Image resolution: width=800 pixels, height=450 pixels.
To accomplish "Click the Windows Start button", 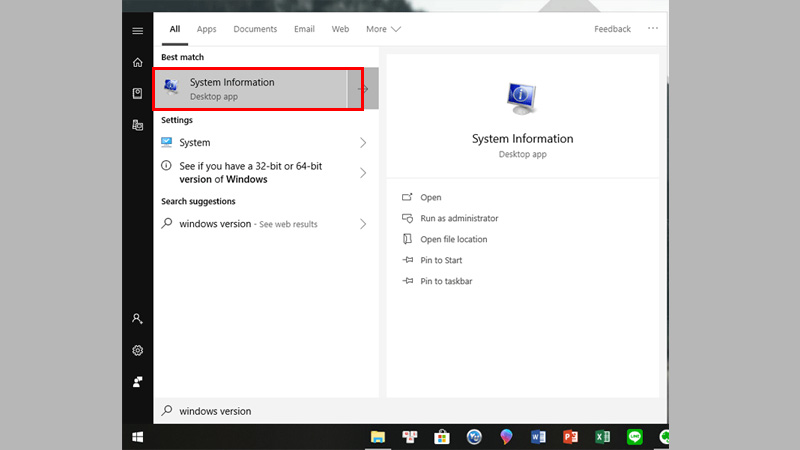I will (x=137, y=437).
